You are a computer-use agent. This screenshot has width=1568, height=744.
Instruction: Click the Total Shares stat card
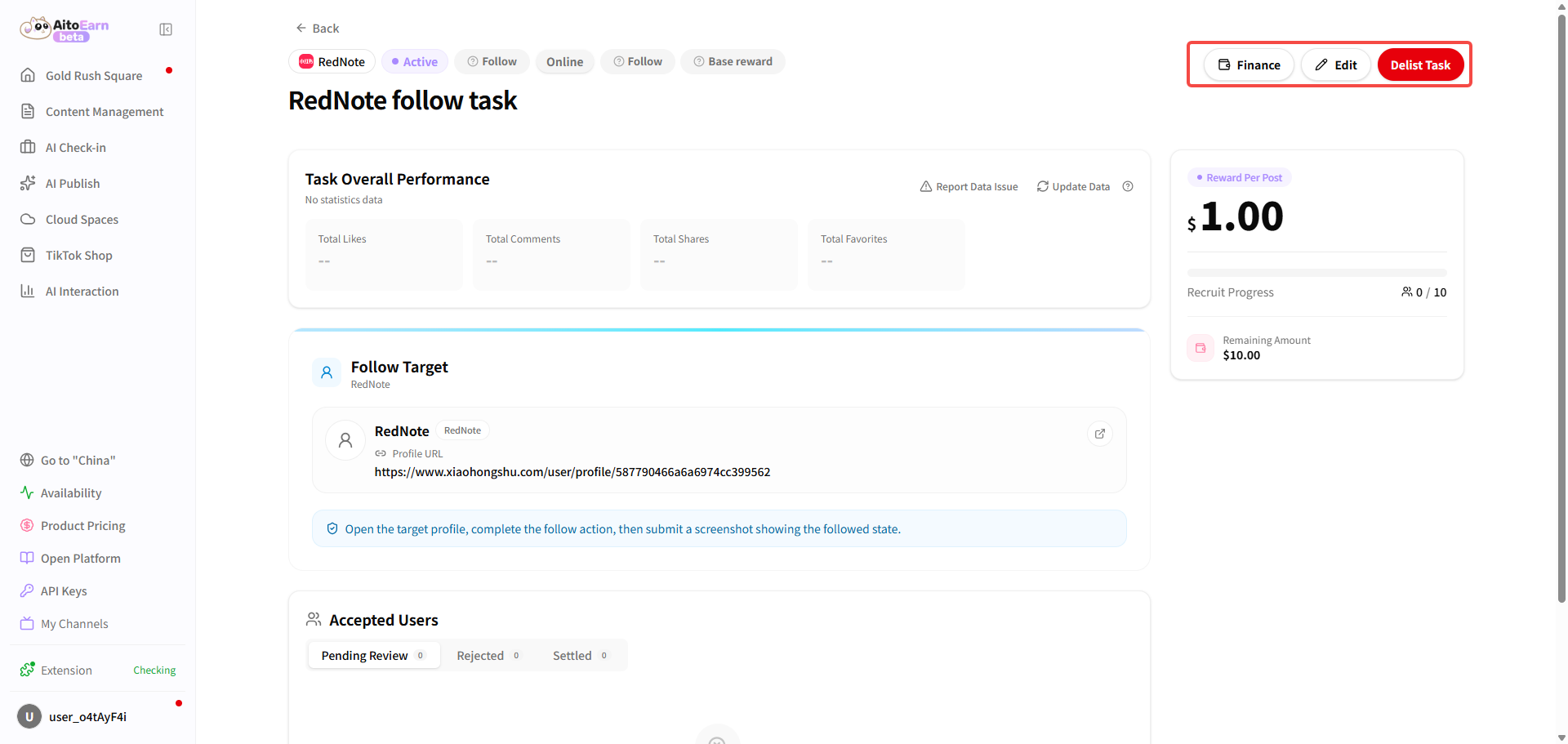[719, 254]
